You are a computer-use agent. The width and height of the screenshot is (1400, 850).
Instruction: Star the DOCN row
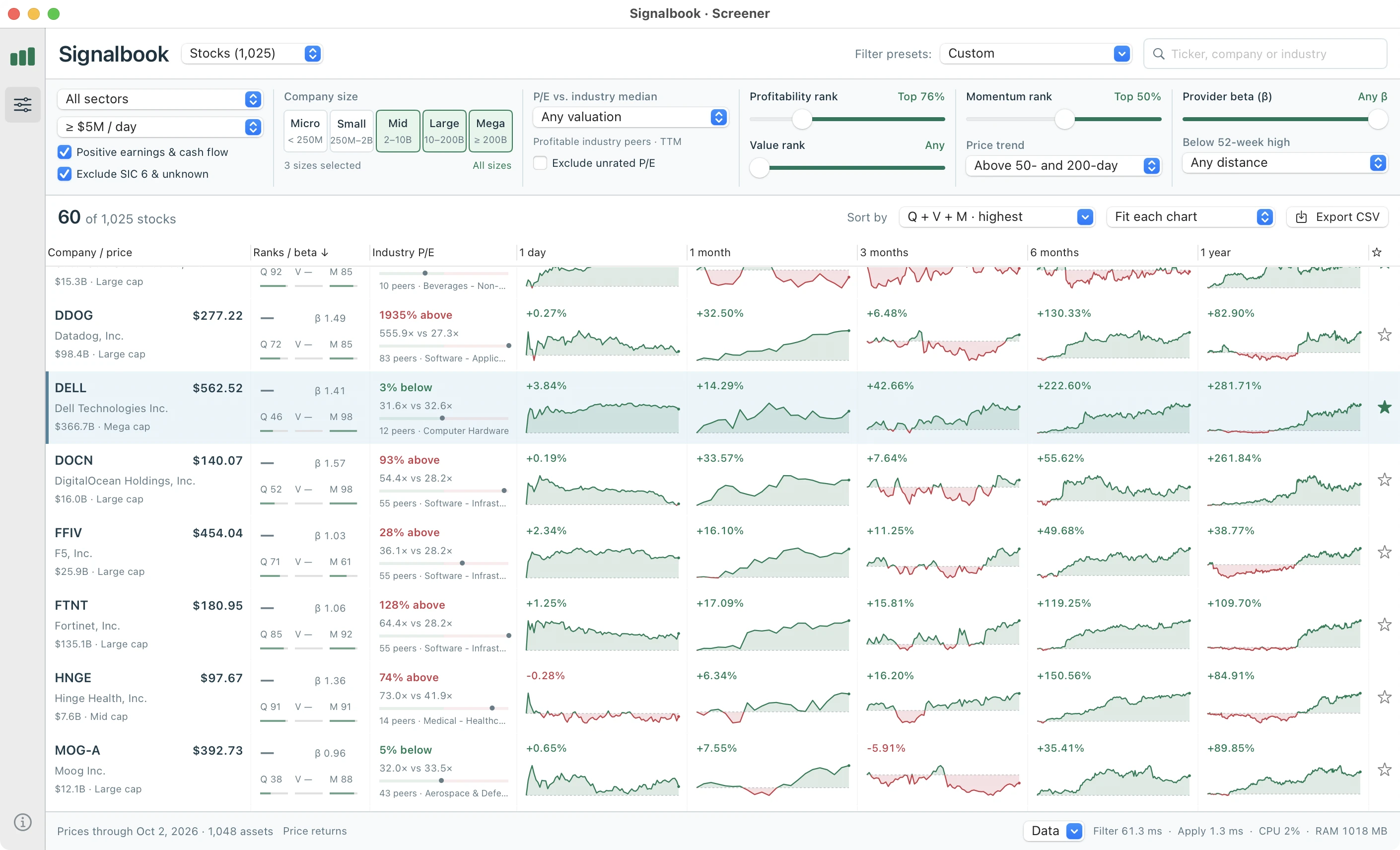(1384, 480)
